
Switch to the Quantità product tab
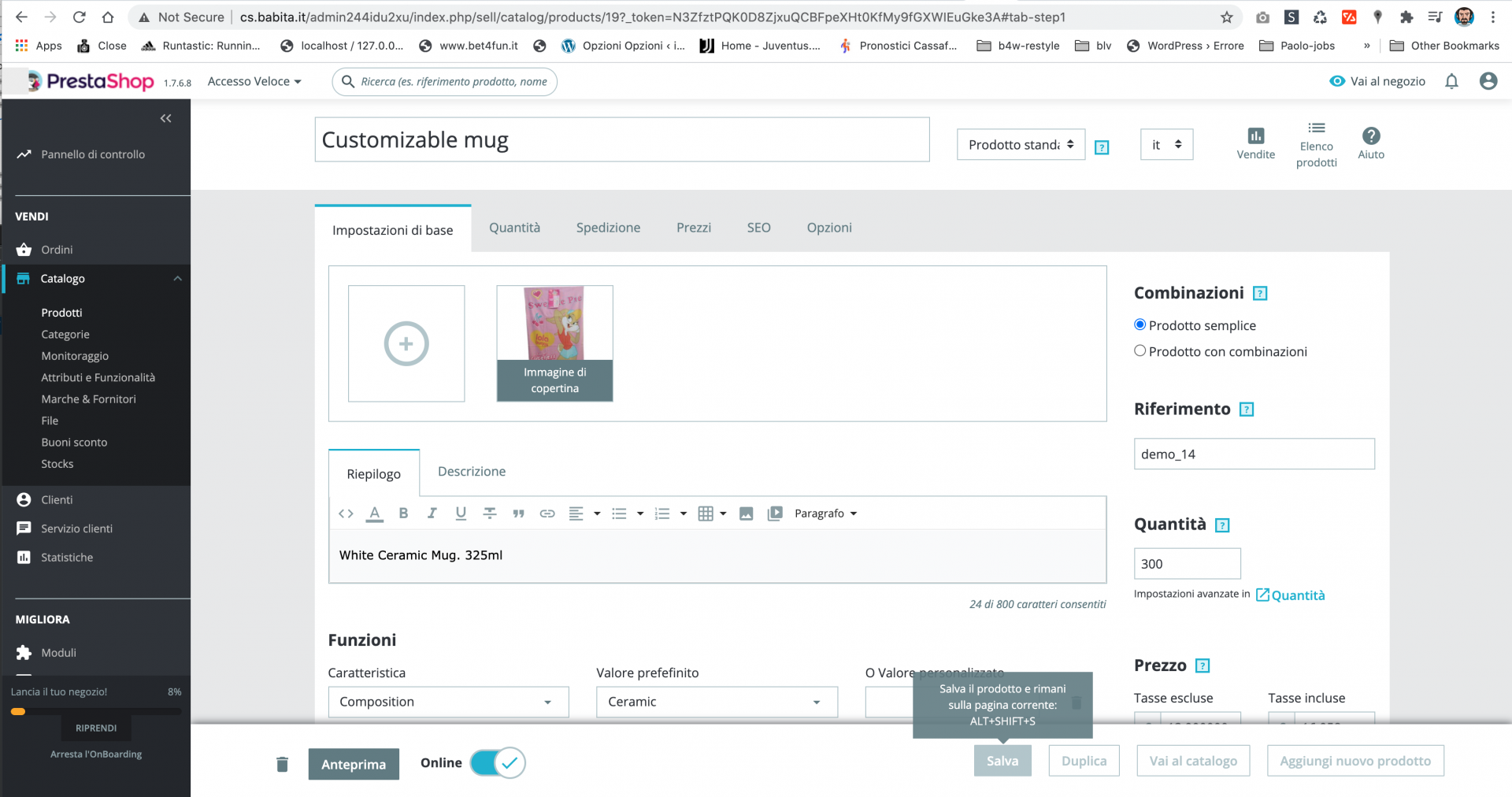coord(515,228)
